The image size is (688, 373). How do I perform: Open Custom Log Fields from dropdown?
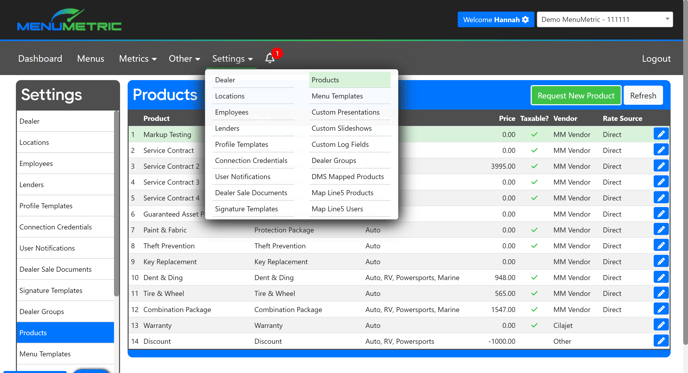(x=350, y=144)
